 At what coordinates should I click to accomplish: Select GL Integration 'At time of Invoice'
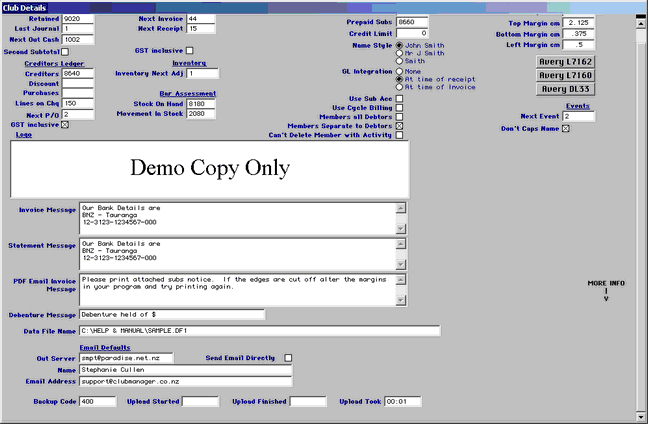[400, 87]
